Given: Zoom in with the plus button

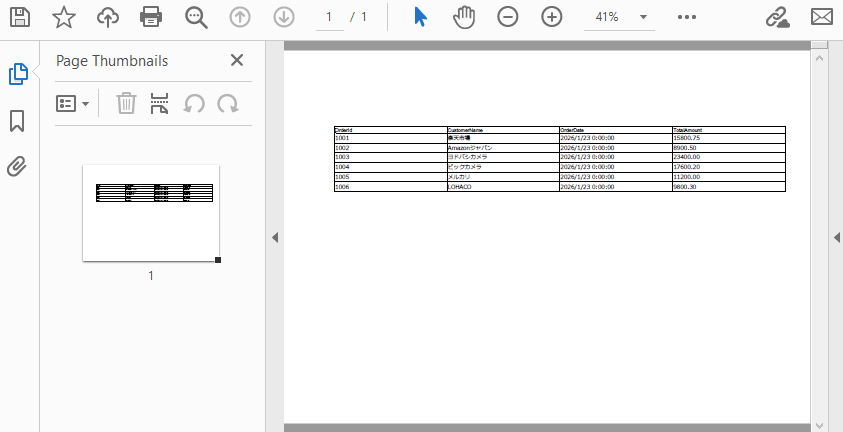Looking at the screenshot, I should click(x=552, y=17).
